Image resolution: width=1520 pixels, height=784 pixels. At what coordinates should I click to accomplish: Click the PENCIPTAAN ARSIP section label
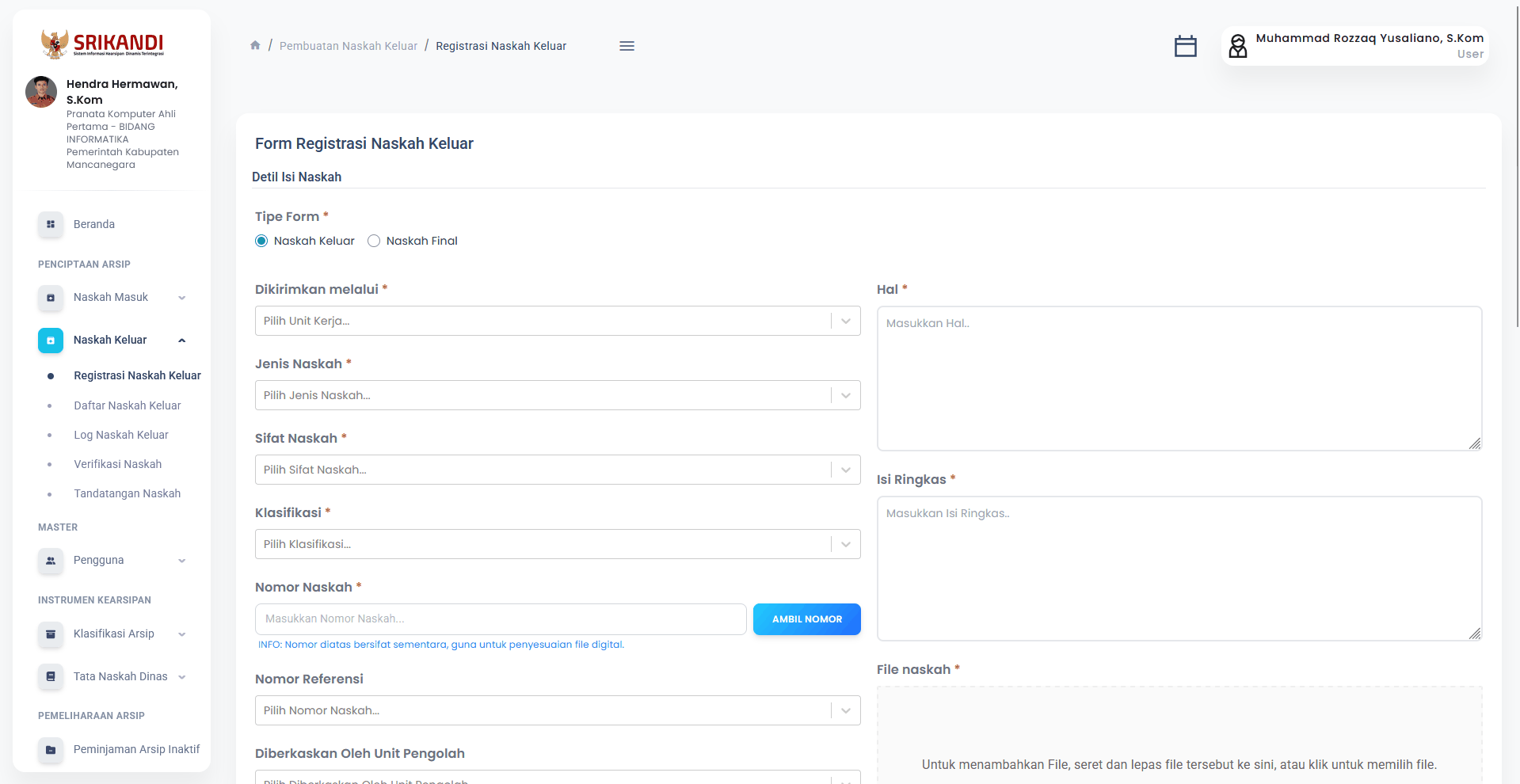[84, 265]
